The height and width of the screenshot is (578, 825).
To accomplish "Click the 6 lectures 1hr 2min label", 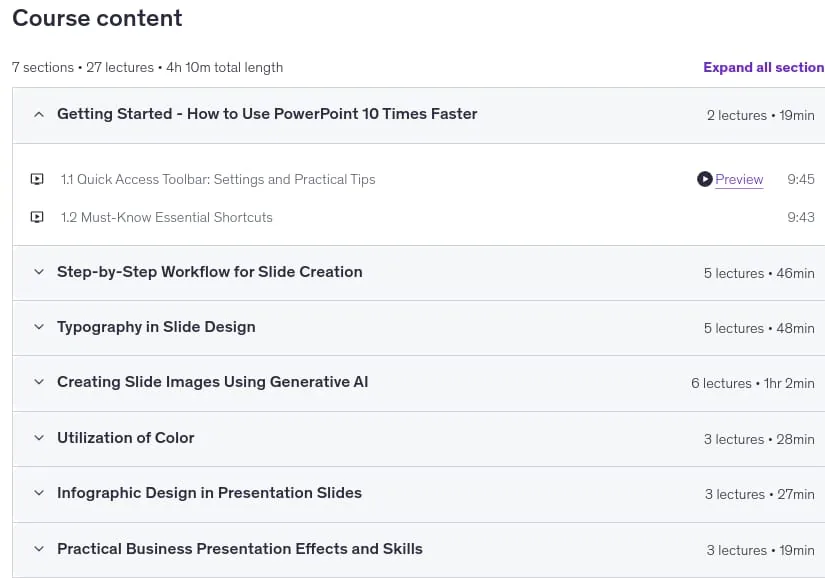I will 753,383.
